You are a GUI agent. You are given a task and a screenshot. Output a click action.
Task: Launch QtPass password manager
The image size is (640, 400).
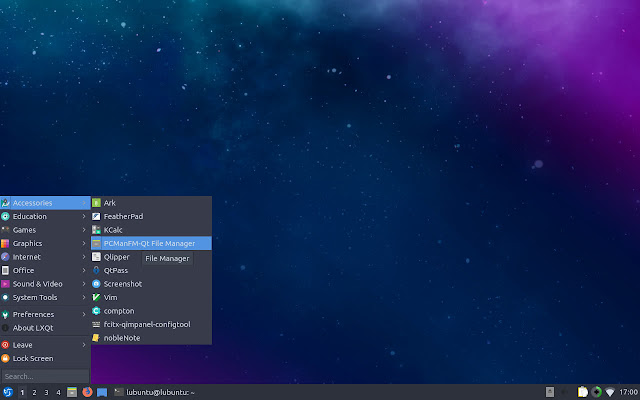point(151,270)
